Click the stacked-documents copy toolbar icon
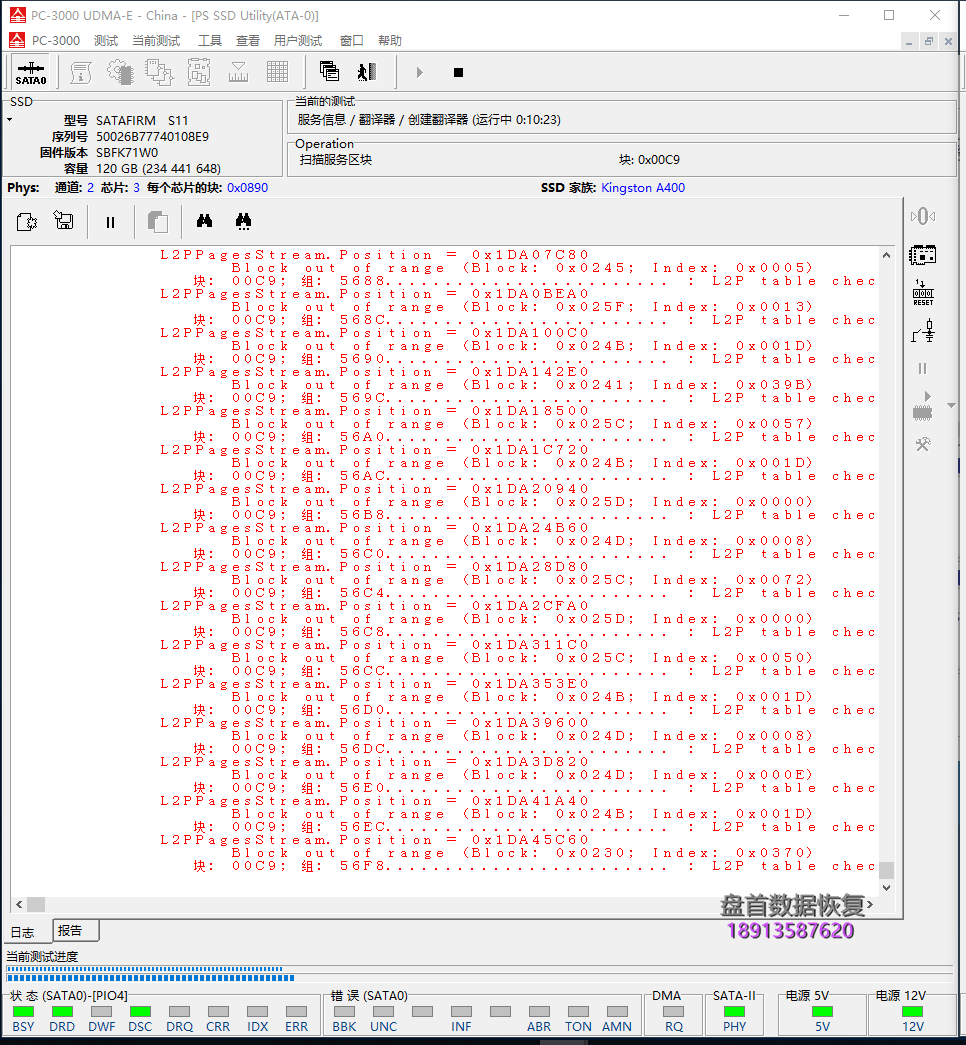The width and height of the screenshot is (966, 1045). 159,72
